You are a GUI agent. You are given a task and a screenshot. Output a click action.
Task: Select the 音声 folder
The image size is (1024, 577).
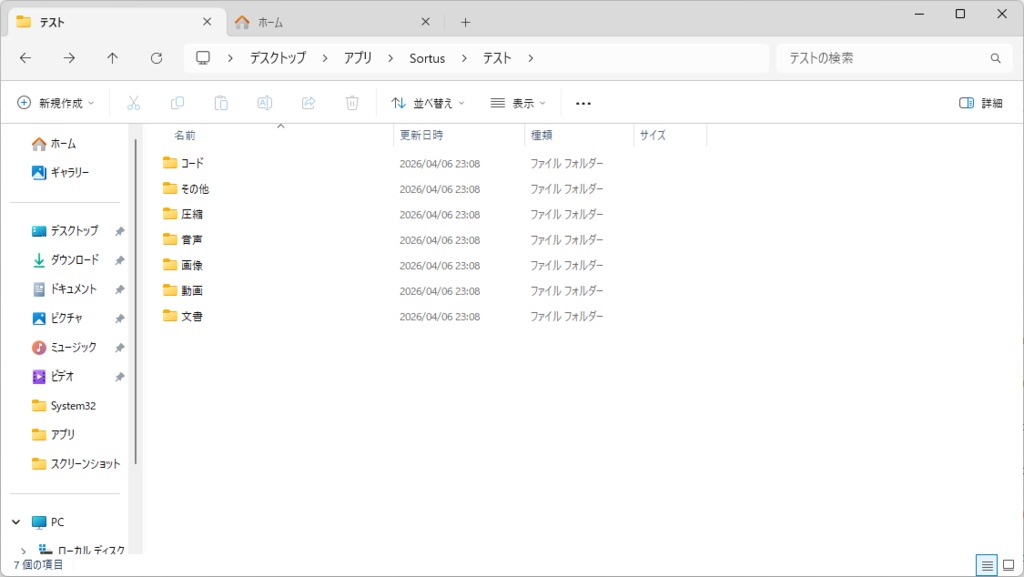(x=182, y=240)
